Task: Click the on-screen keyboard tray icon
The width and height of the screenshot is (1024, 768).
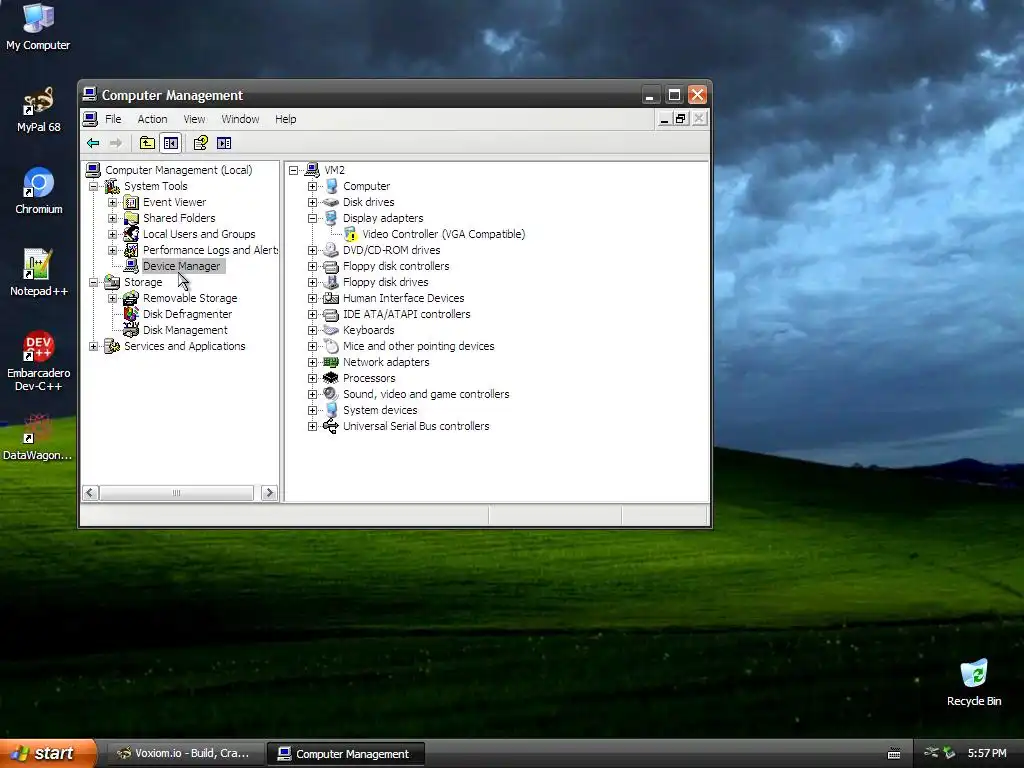Action: [894, 754]
